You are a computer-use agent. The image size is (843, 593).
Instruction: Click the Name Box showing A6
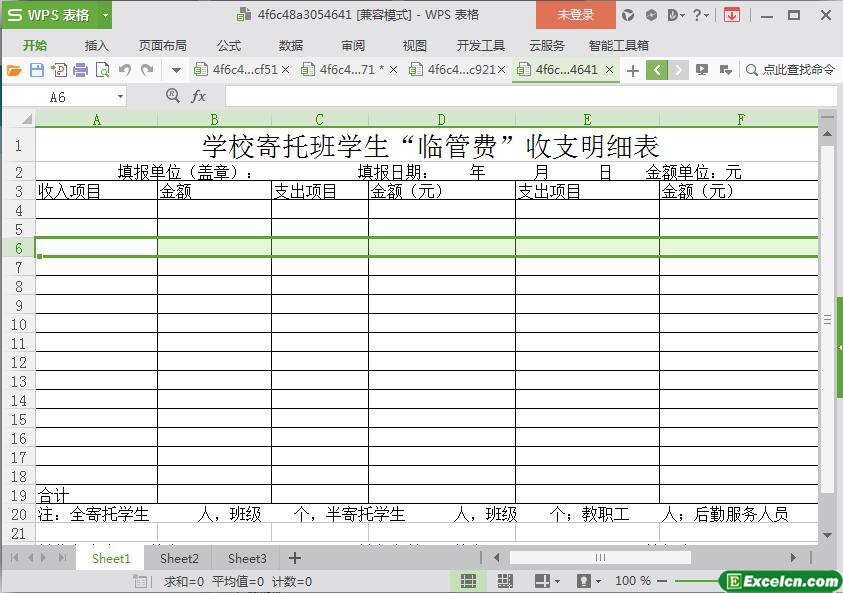pos(58,97)
